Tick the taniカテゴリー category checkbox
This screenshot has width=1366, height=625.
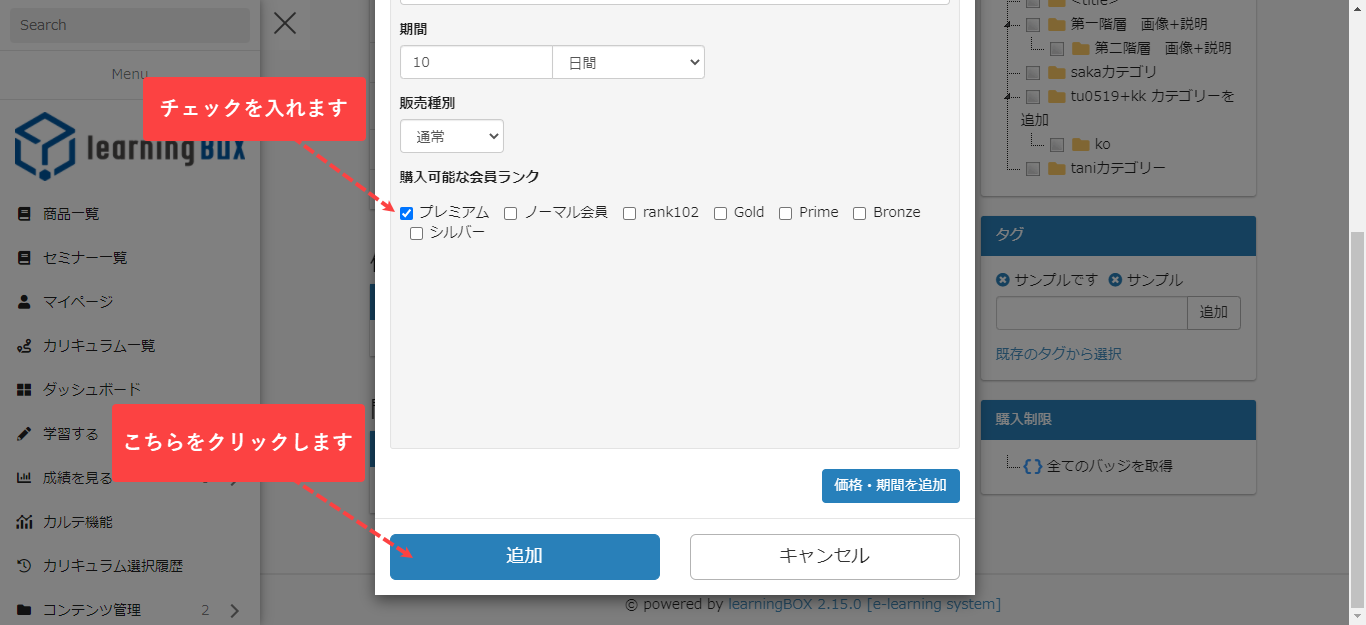[x=1033, y=169]
